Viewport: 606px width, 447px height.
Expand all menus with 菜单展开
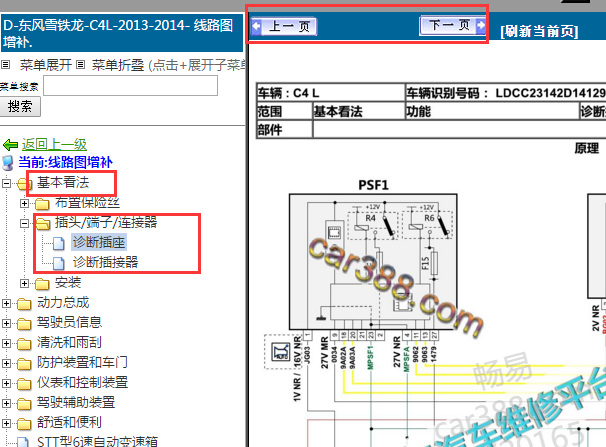tap(46, 65)
